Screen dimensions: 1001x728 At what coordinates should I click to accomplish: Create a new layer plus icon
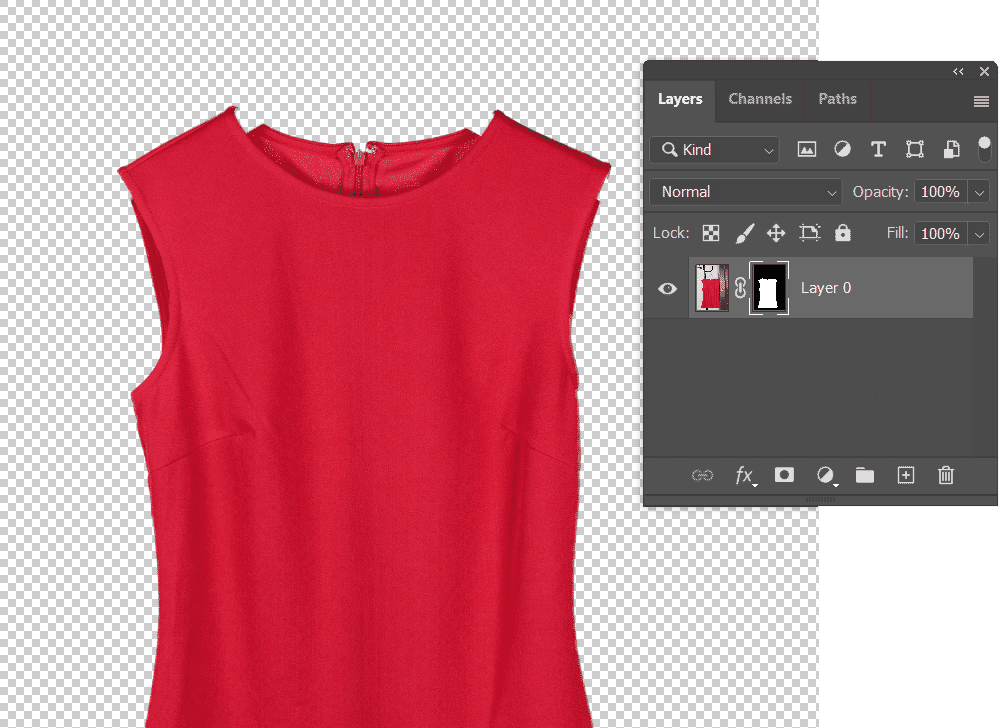[905, 475]
